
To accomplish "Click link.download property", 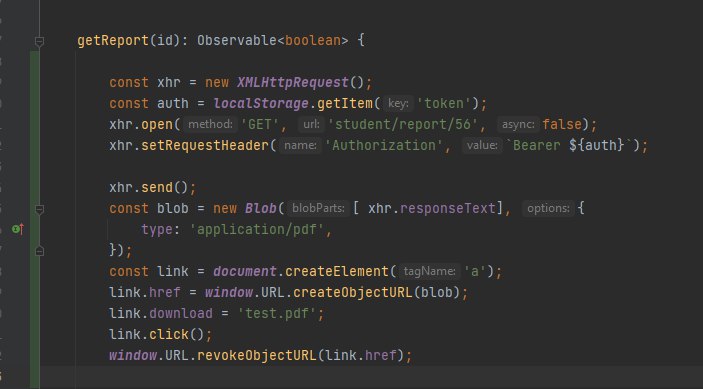I will point(181,313).
